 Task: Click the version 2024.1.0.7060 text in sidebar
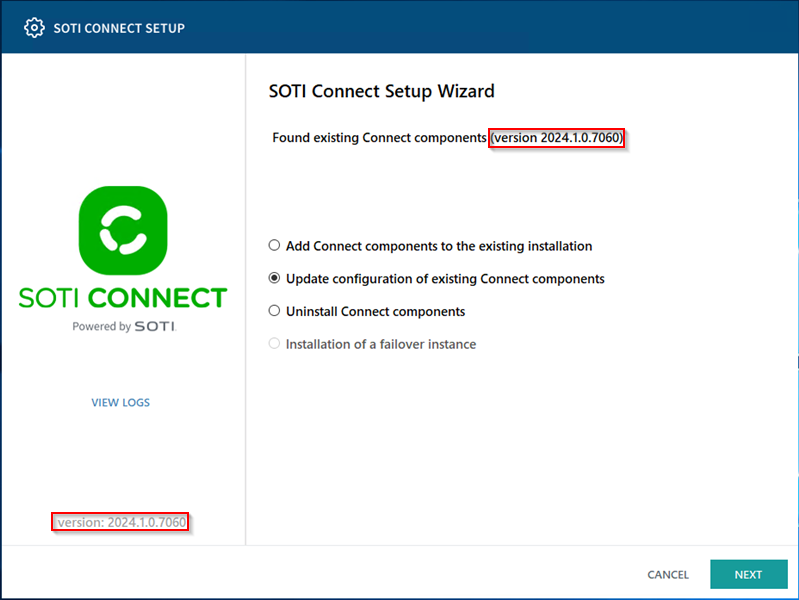120,522
